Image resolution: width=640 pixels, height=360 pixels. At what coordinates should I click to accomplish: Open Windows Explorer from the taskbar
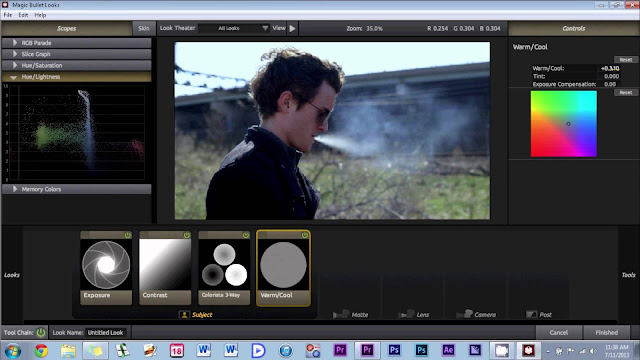tap(68, 351)
